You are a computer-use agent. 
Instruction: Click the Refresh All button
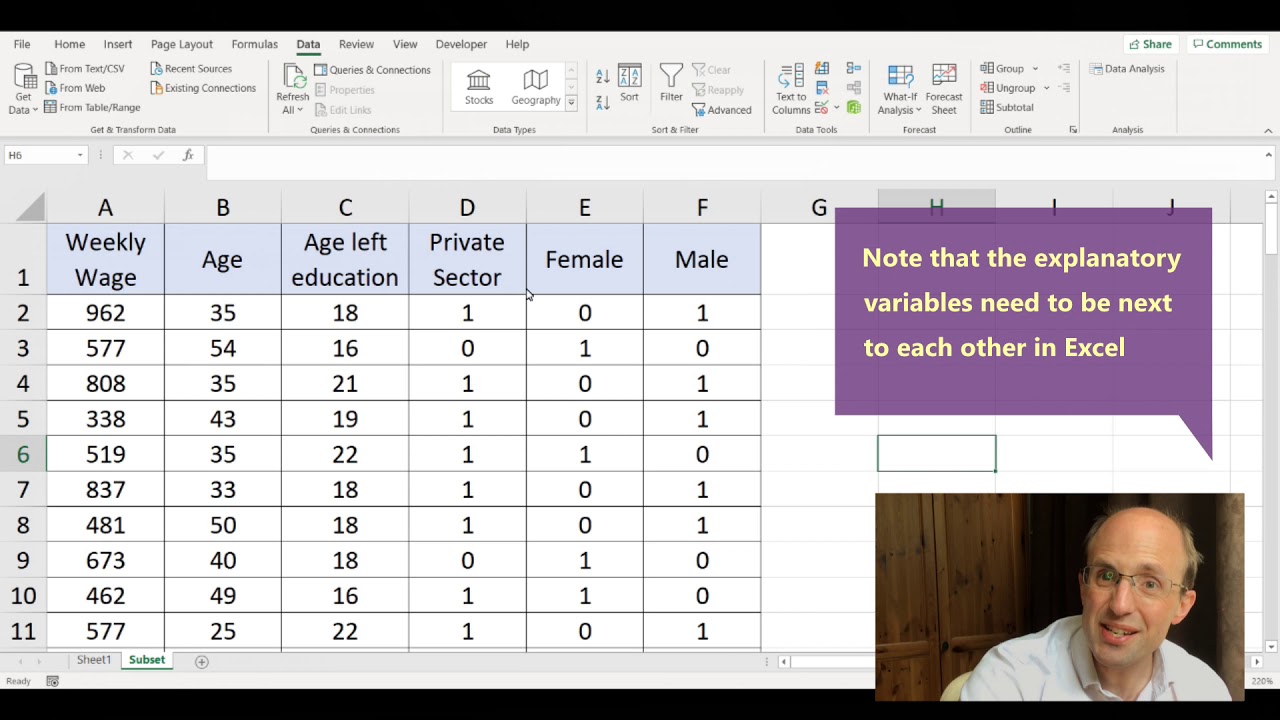(x=293, y=89)
